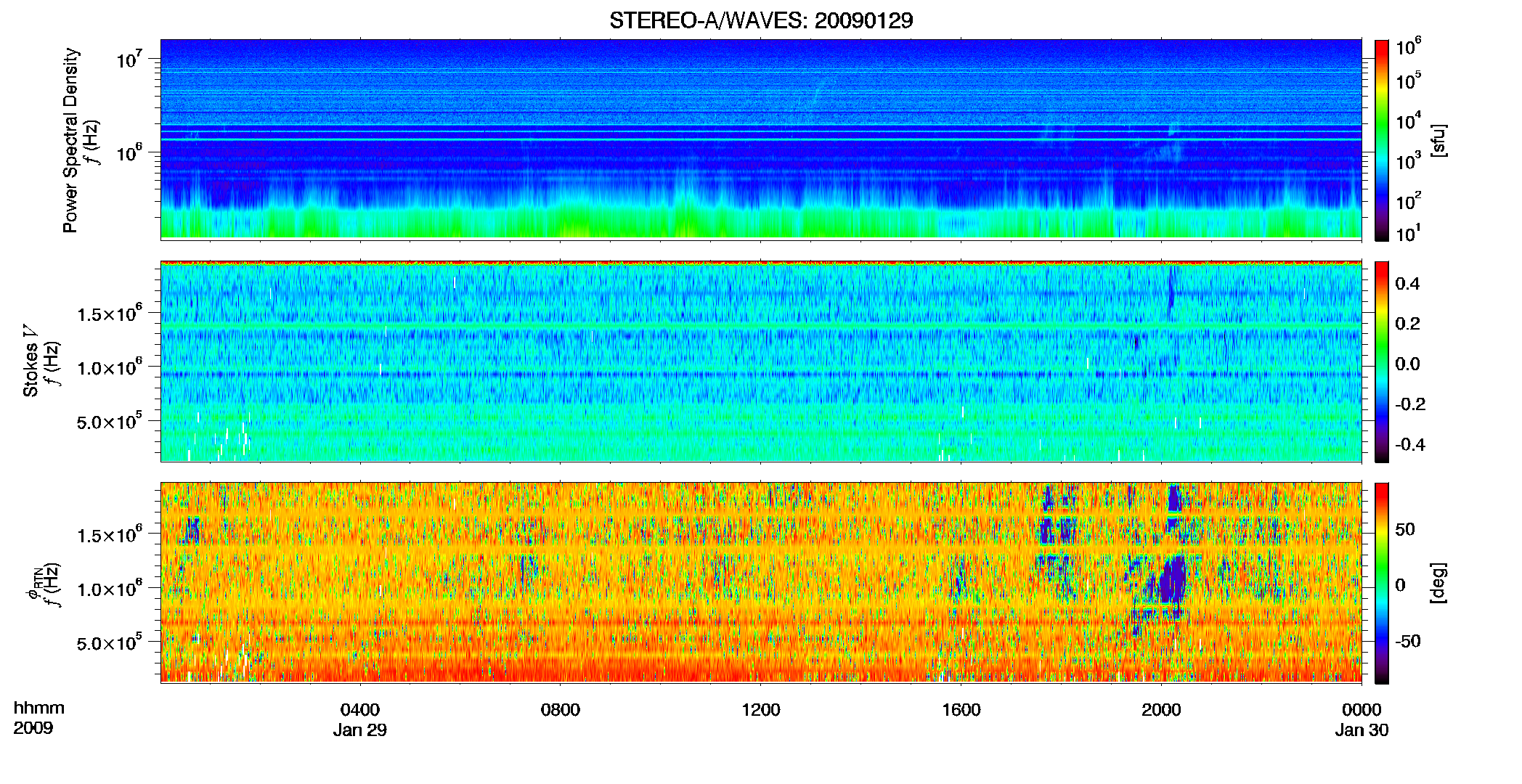
Task: Click the "-50" label on the degrees color bar
Action: (x=1407, y=641)
